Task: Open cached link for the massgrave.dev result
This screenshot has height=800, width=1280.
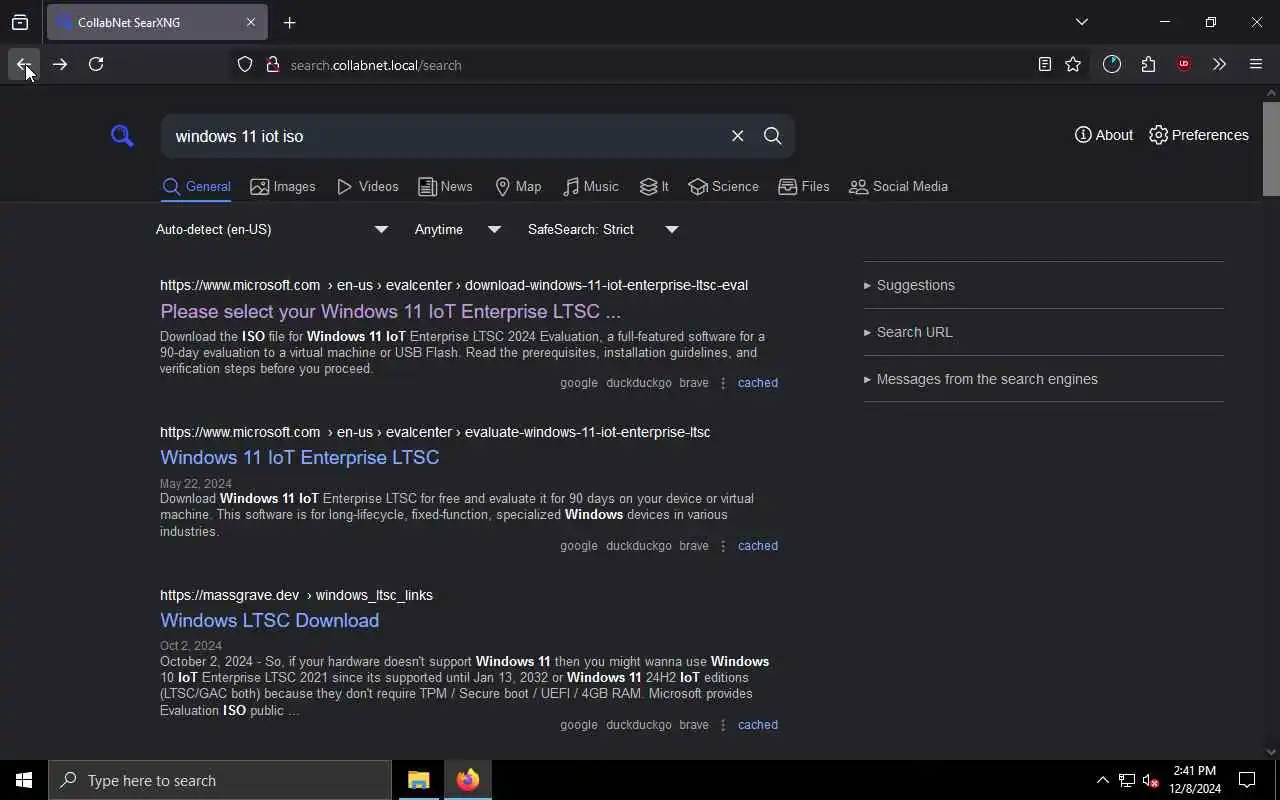Action: click(x=757, y=725)
